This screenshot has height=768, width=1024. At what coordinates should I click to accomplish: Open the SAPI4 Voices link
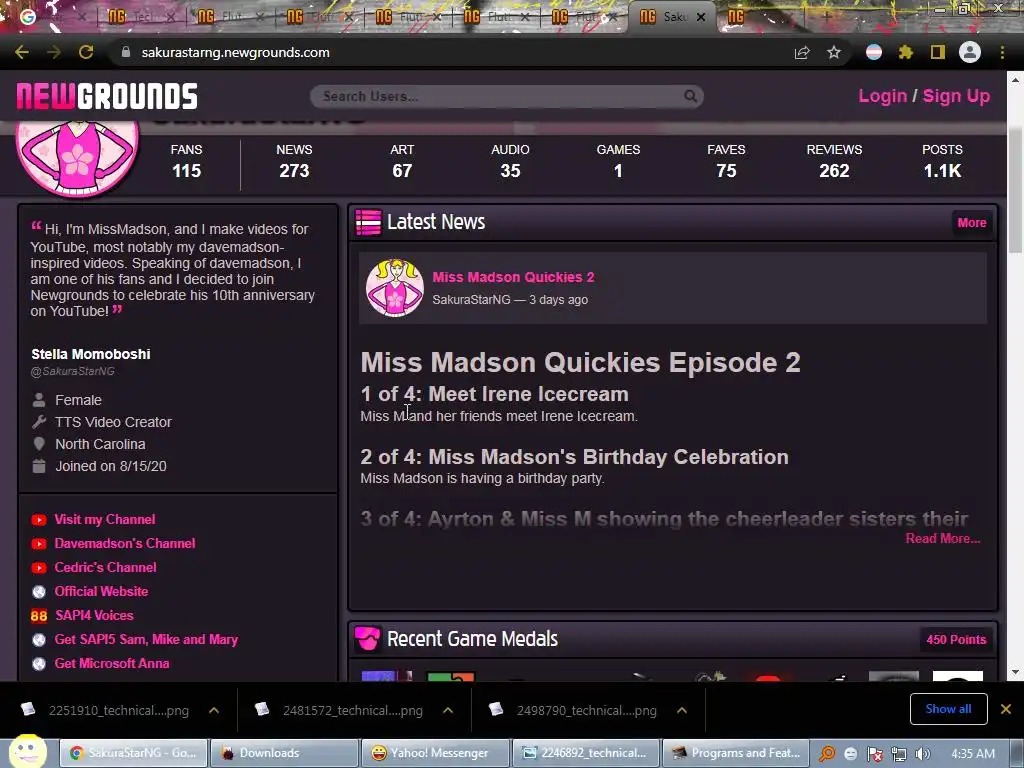(x=94, y=615)
